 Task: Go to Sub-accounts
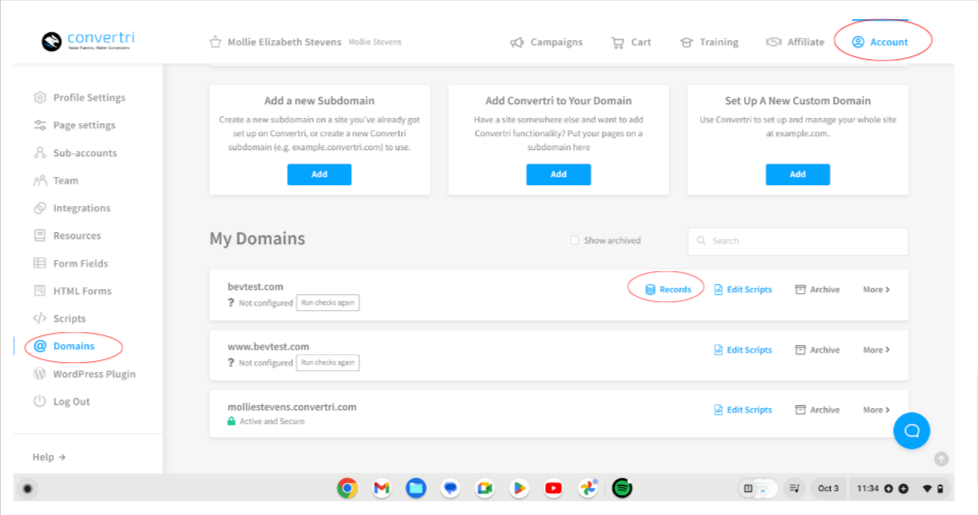[75, 153]
